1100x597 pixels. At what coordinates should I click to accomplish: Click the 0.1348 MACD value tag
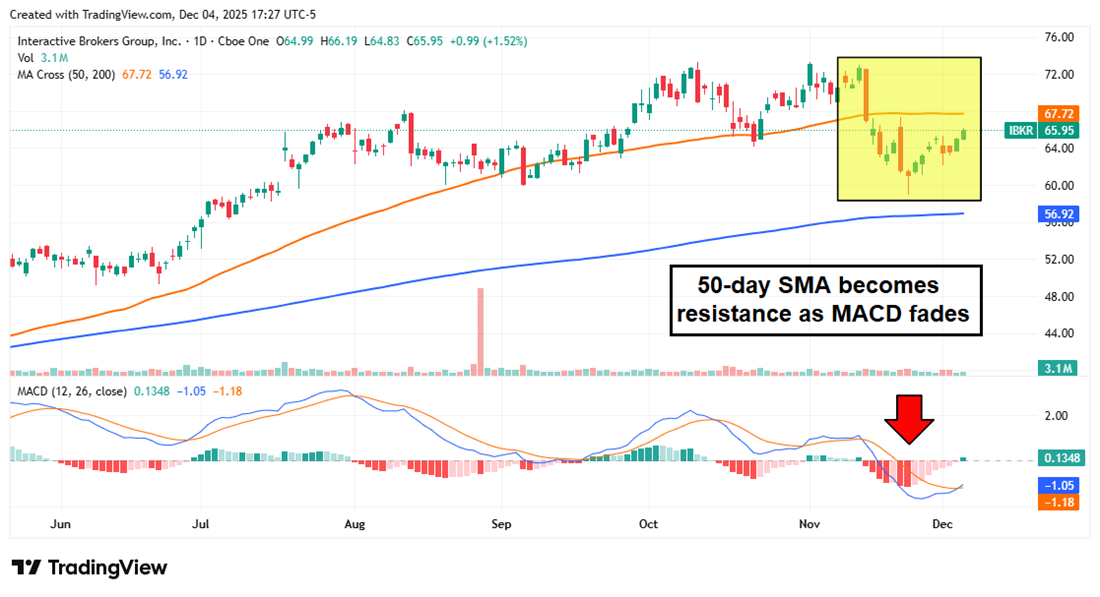[1059, 457]
